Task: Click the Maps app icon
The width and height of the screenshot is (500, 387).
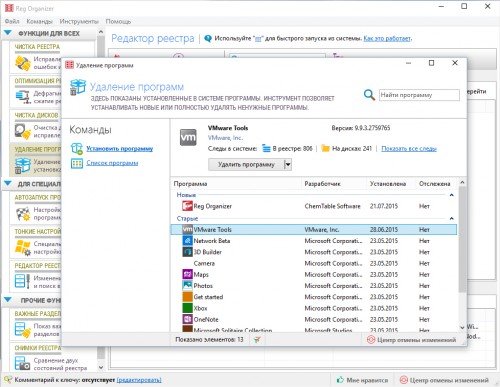Action: 187,274
